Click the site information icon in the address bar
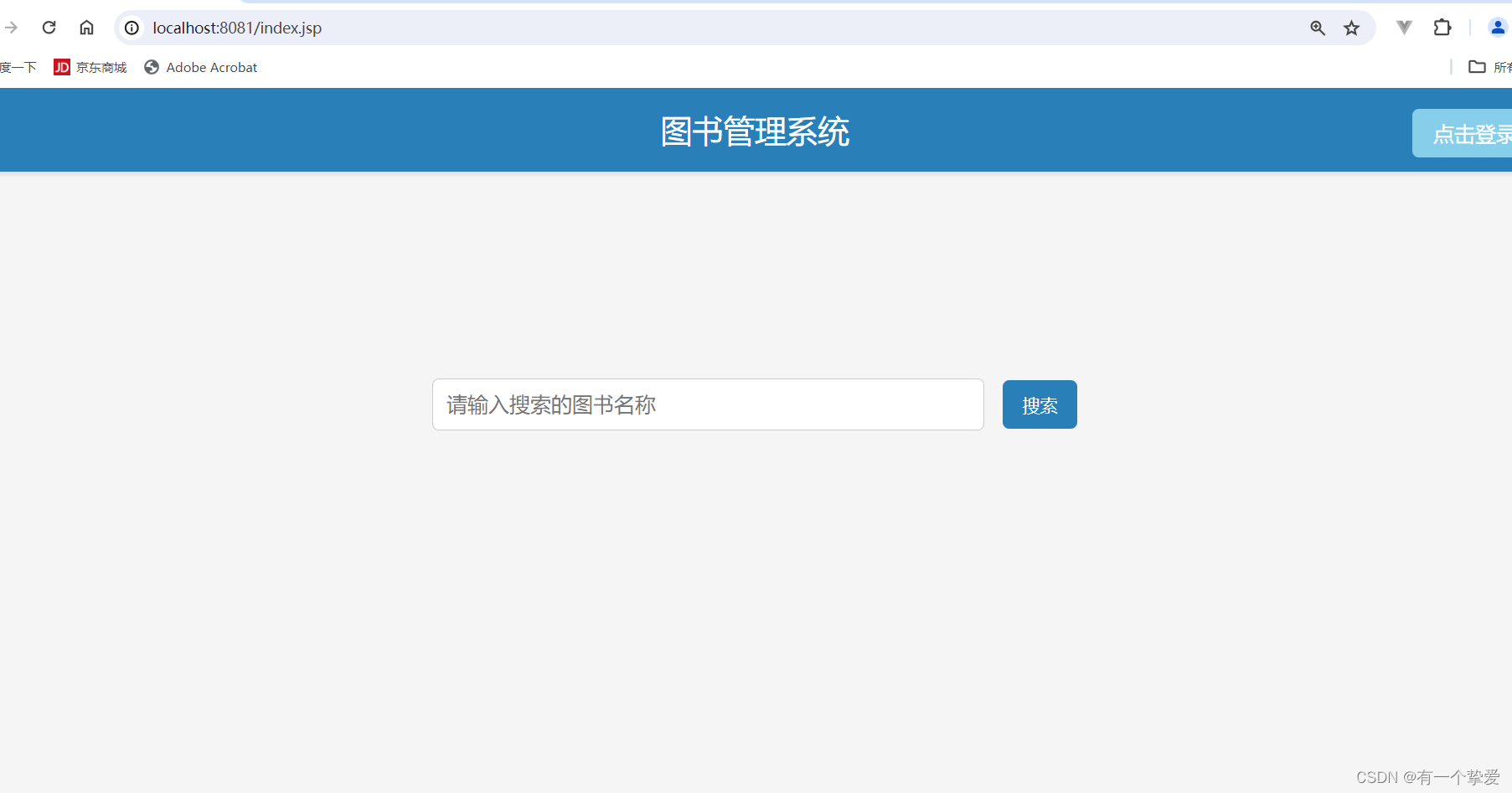The width and height of the screenshot is (1512, 793). tap(132, 28)
